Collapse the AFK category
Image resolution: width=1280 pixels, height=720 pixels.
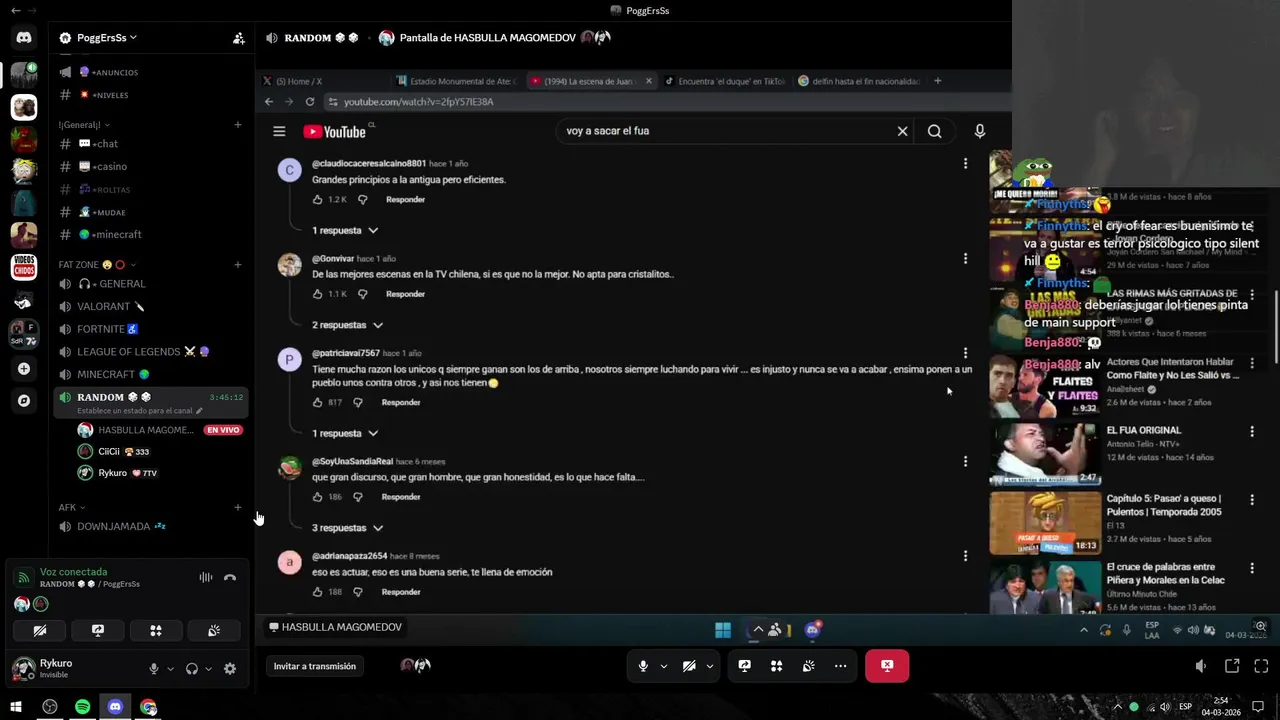pos(72,508)
